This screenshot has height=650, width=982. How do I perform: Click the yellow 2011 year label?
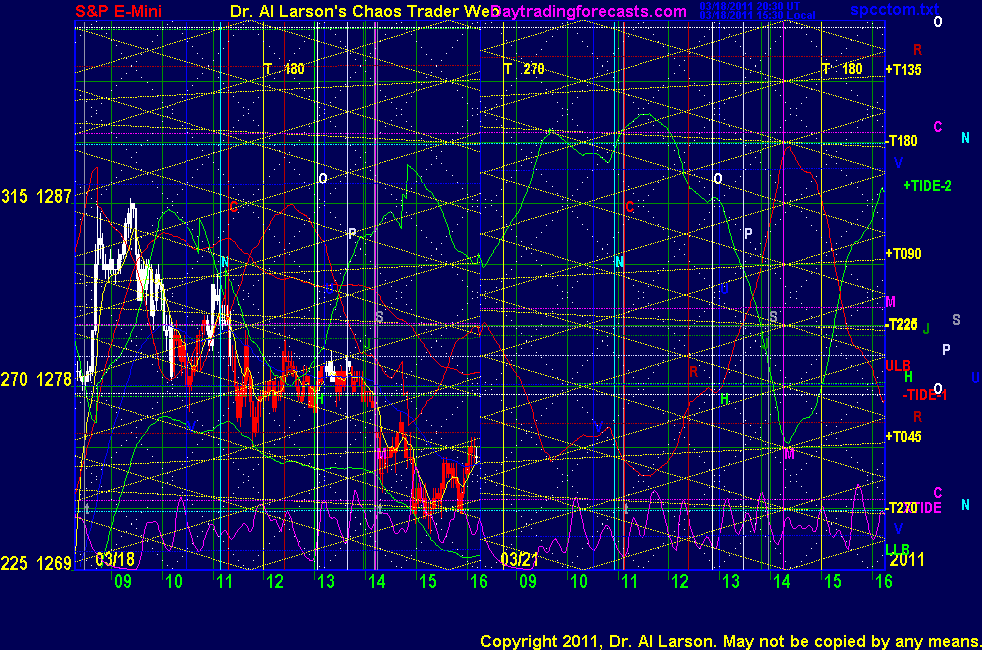tap(908, 559)
